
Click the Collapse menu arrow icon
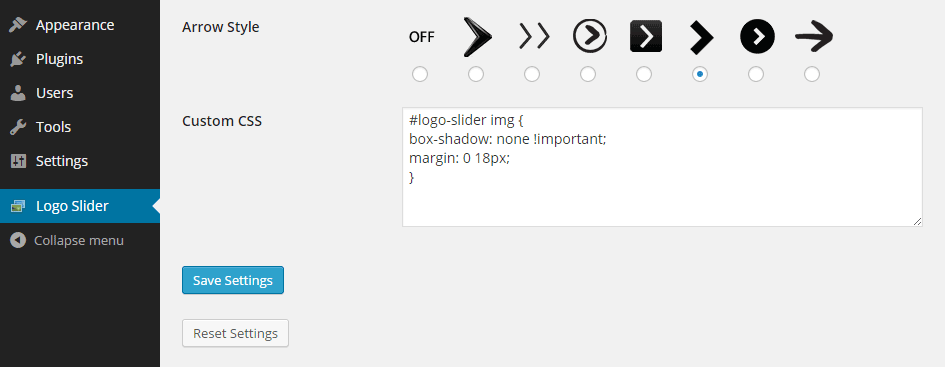18,240
